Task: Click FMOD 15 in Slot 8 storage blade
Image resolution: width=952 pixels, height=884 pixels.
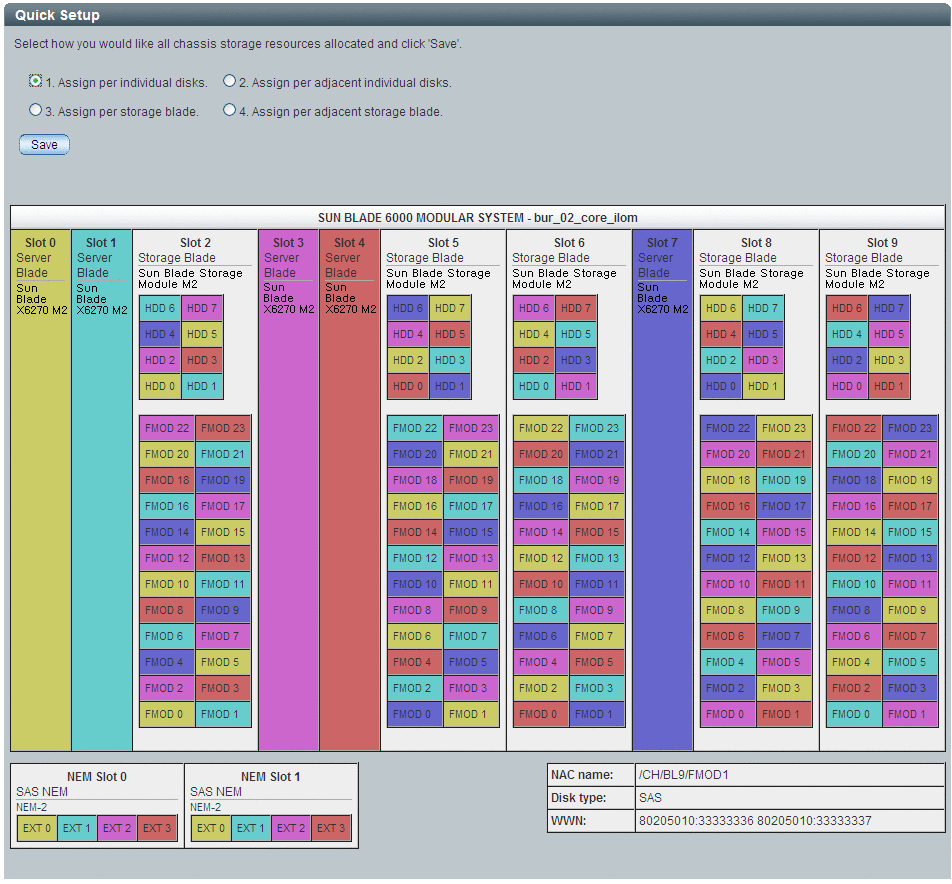Action: click(x=784, y=532)
